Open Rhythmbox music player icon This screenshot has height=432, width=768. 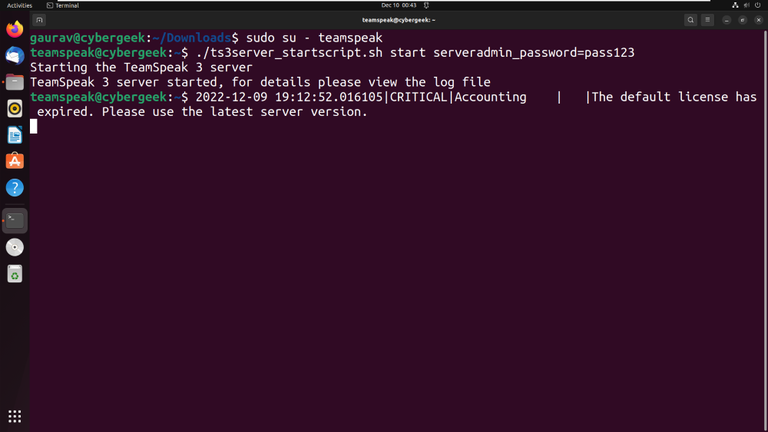(14, 109)
